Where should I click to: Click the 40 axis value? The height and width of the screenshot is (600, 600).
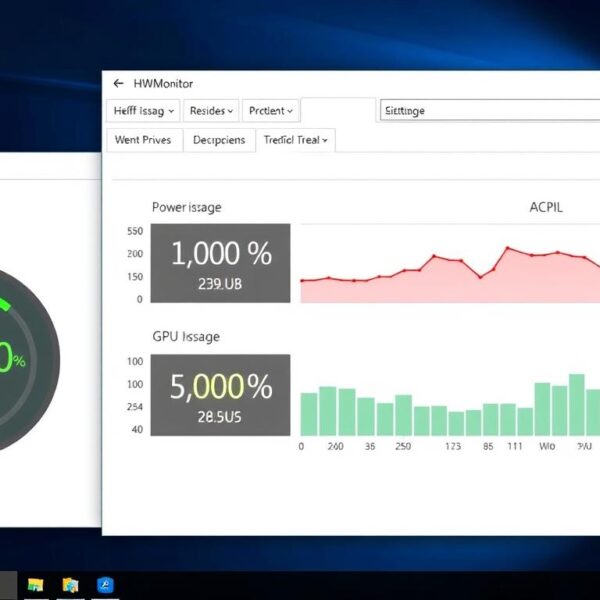click(137, 429)
